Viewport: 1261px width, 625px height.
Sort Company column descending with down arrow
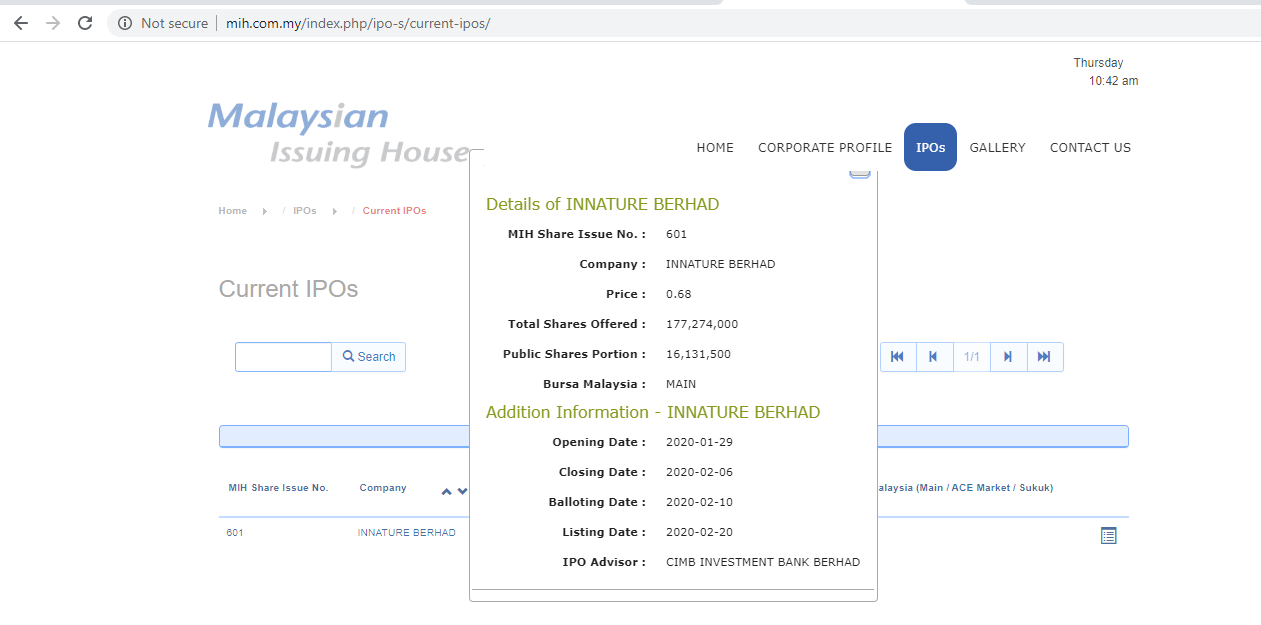click(462, 491)
